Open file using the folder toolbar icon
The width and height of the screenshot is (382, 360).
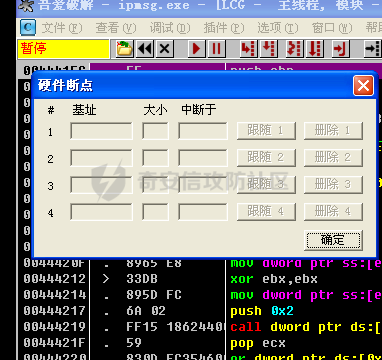click(124, 49)
